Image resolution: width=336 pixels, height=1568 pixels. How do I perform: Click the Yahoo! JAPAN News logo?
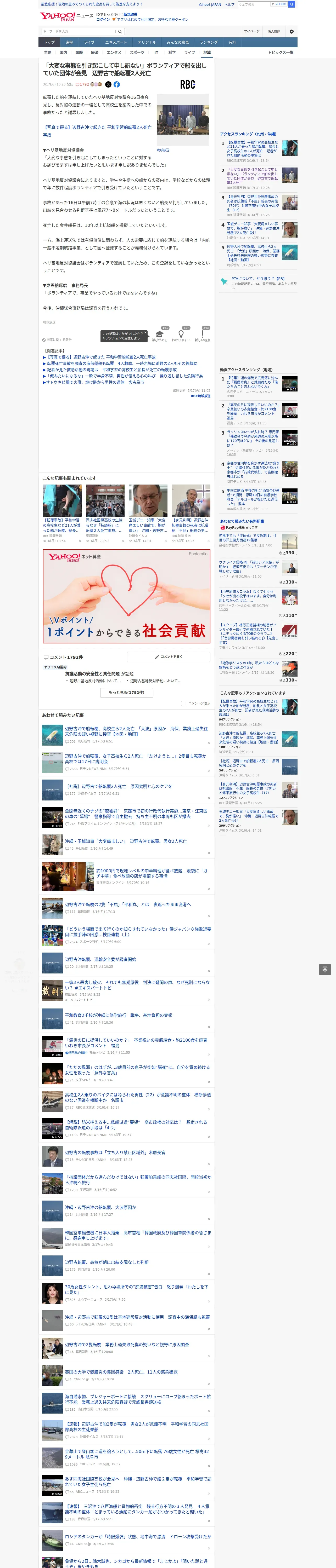click(x=66, y=16)
